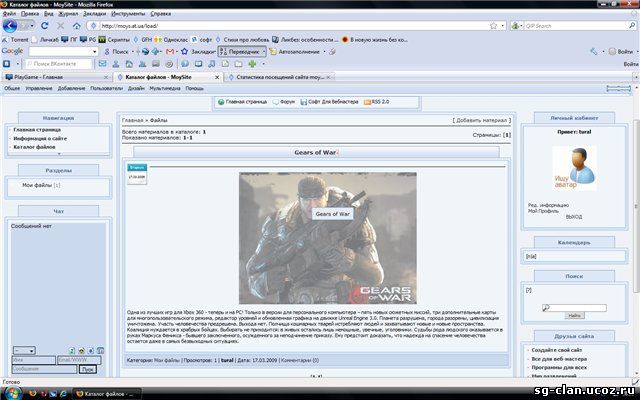
Task: Click Автозаполнение in Google toolbar
Action: 294,51
